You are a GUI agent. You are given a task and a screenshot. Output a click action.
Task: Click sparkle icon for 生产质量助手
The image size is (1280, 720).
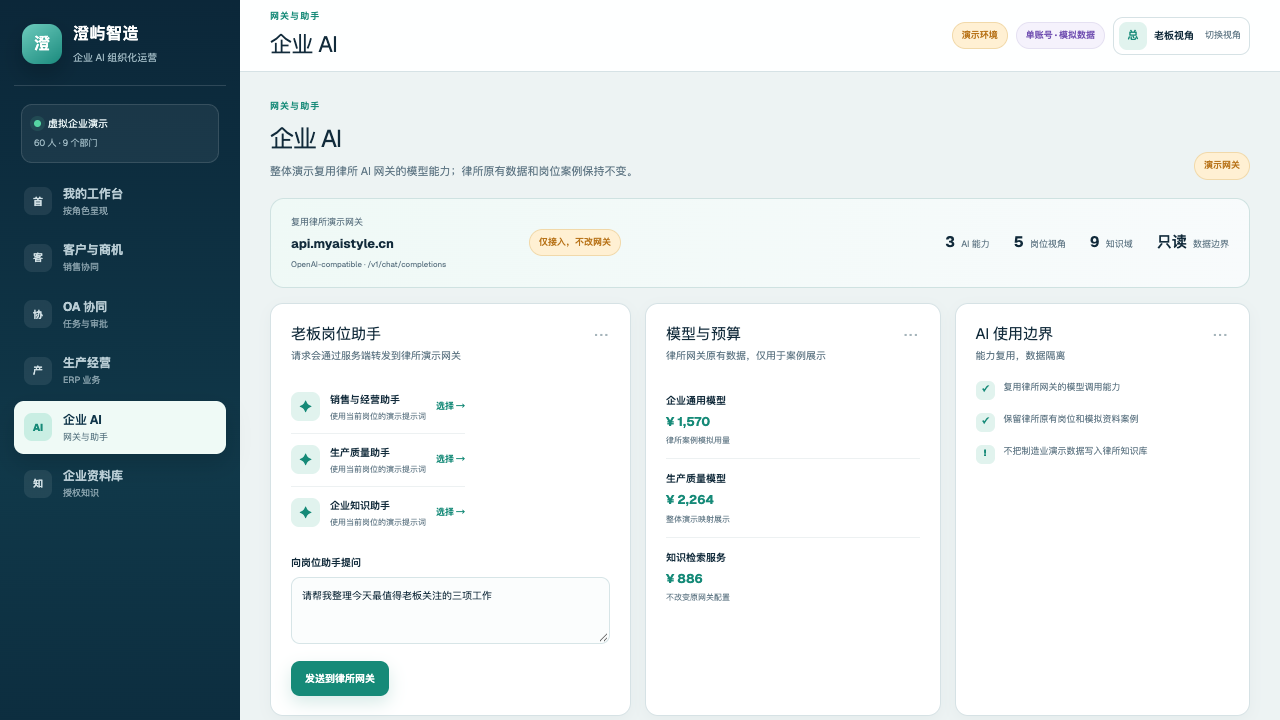[305, 459]
